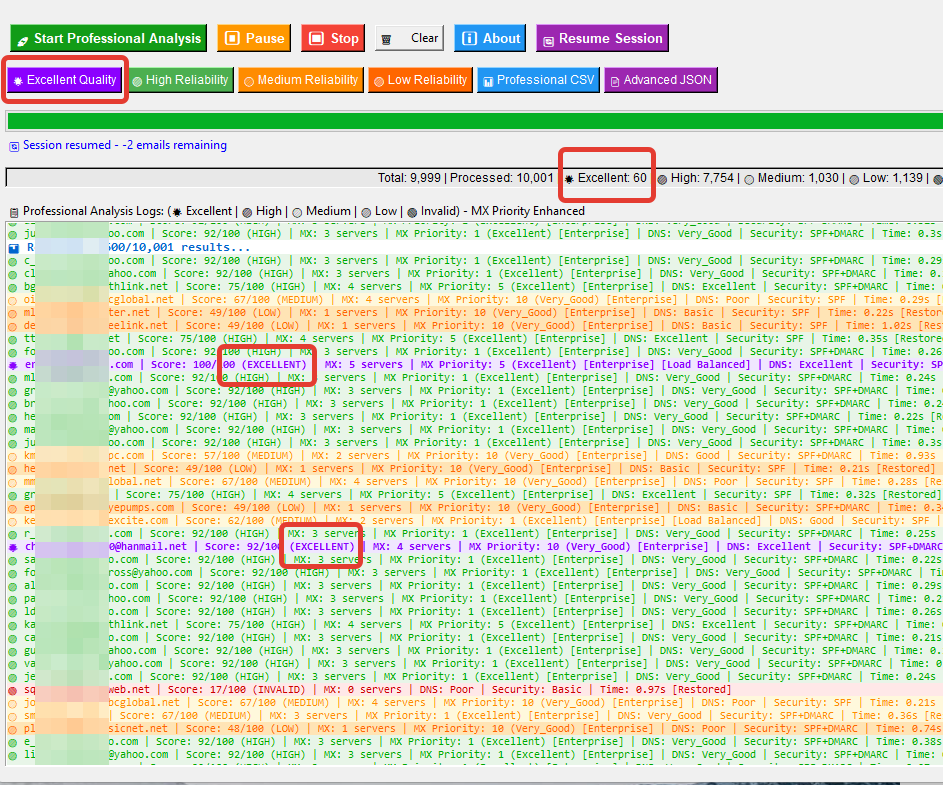Click the High count gray circle icon
The image size is (943, 785).
(663, 179)
